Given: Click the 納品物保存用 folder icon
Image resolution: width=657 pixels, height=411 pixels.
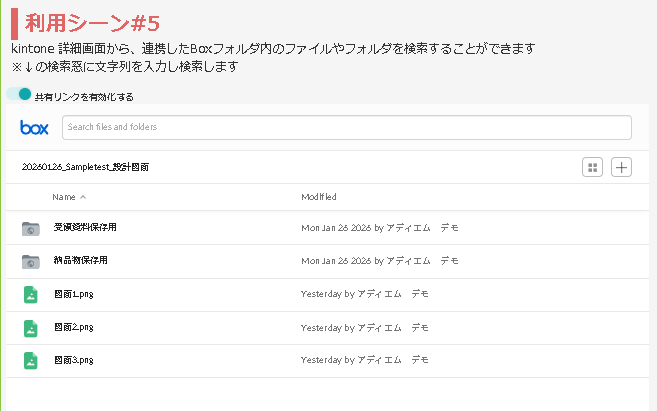Looking at the screenshot, I should pyautogui.click(x=31, y=261).
